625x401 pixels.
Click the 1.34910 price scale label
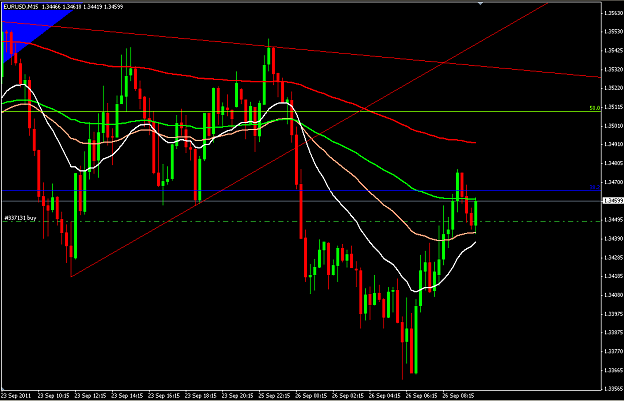coord(613,145)
